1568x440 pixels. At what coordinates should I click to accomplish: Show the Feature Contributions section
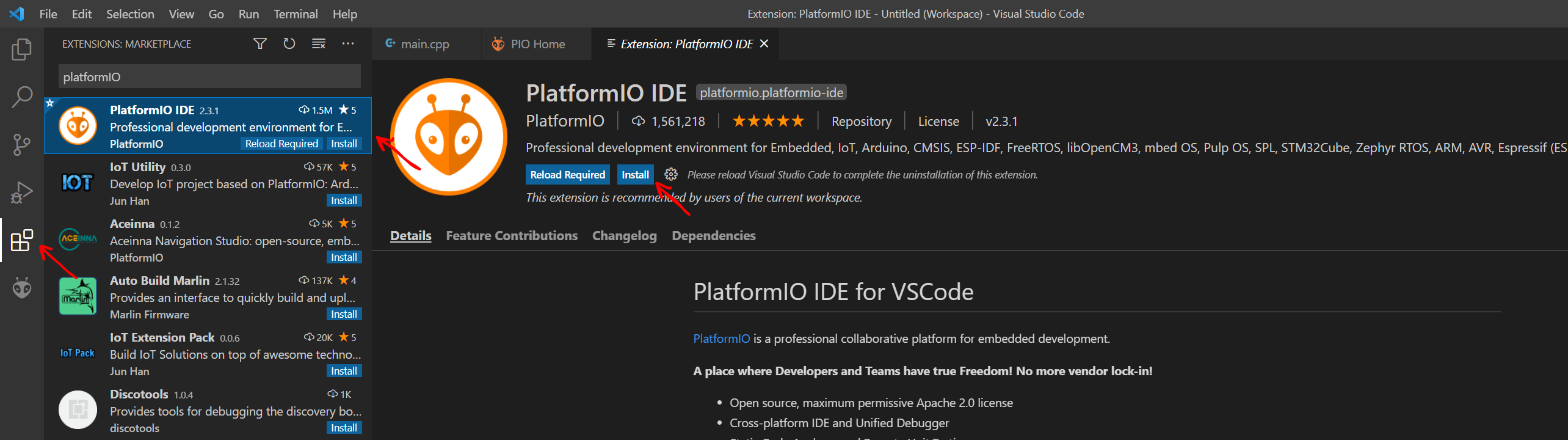pyautogui.click(x=512, y=236)
